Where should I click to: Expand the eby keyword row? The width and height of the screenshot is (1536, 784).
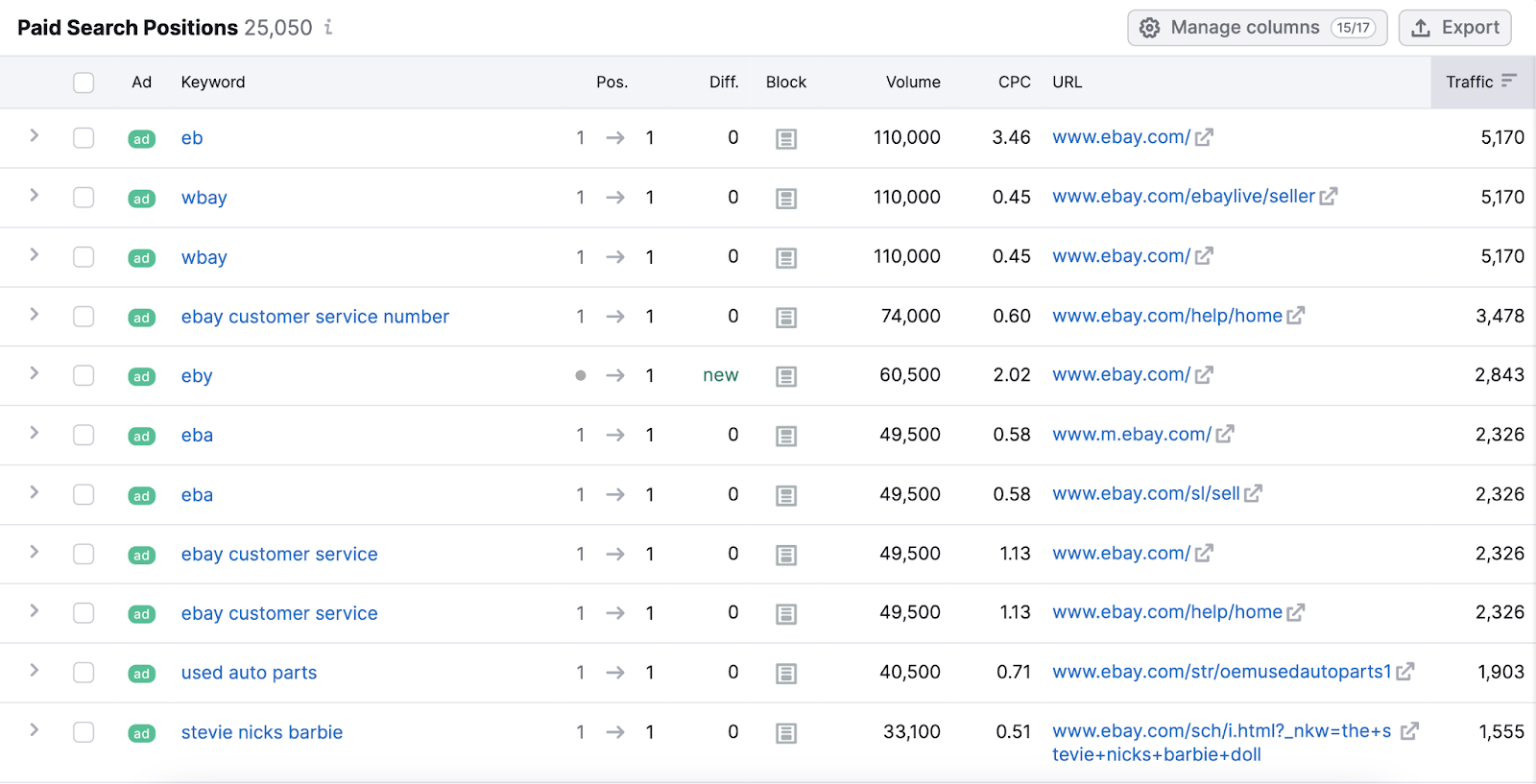click(x=35, y=373)
